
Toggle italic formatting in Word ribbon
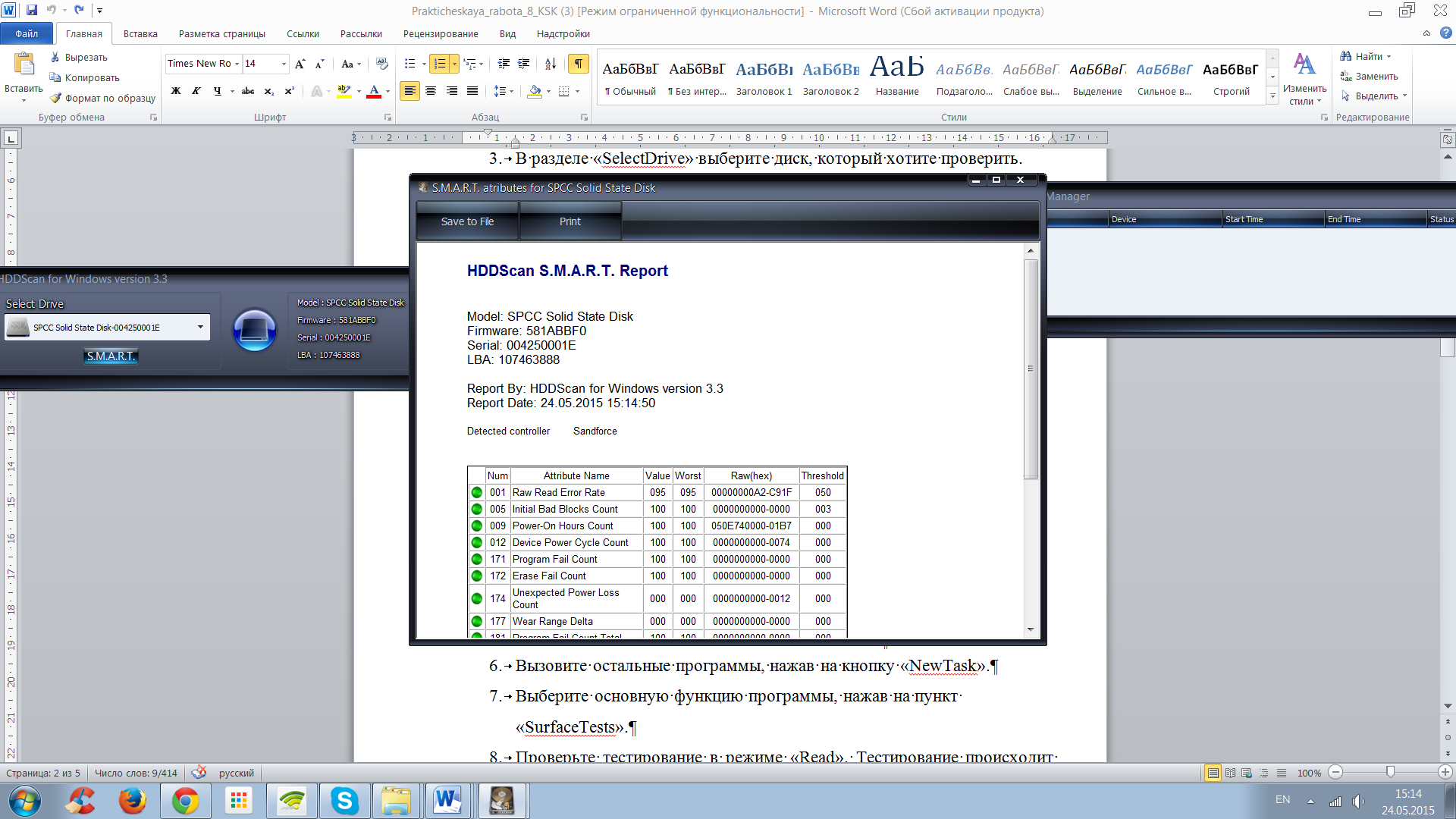pos(196,91)
